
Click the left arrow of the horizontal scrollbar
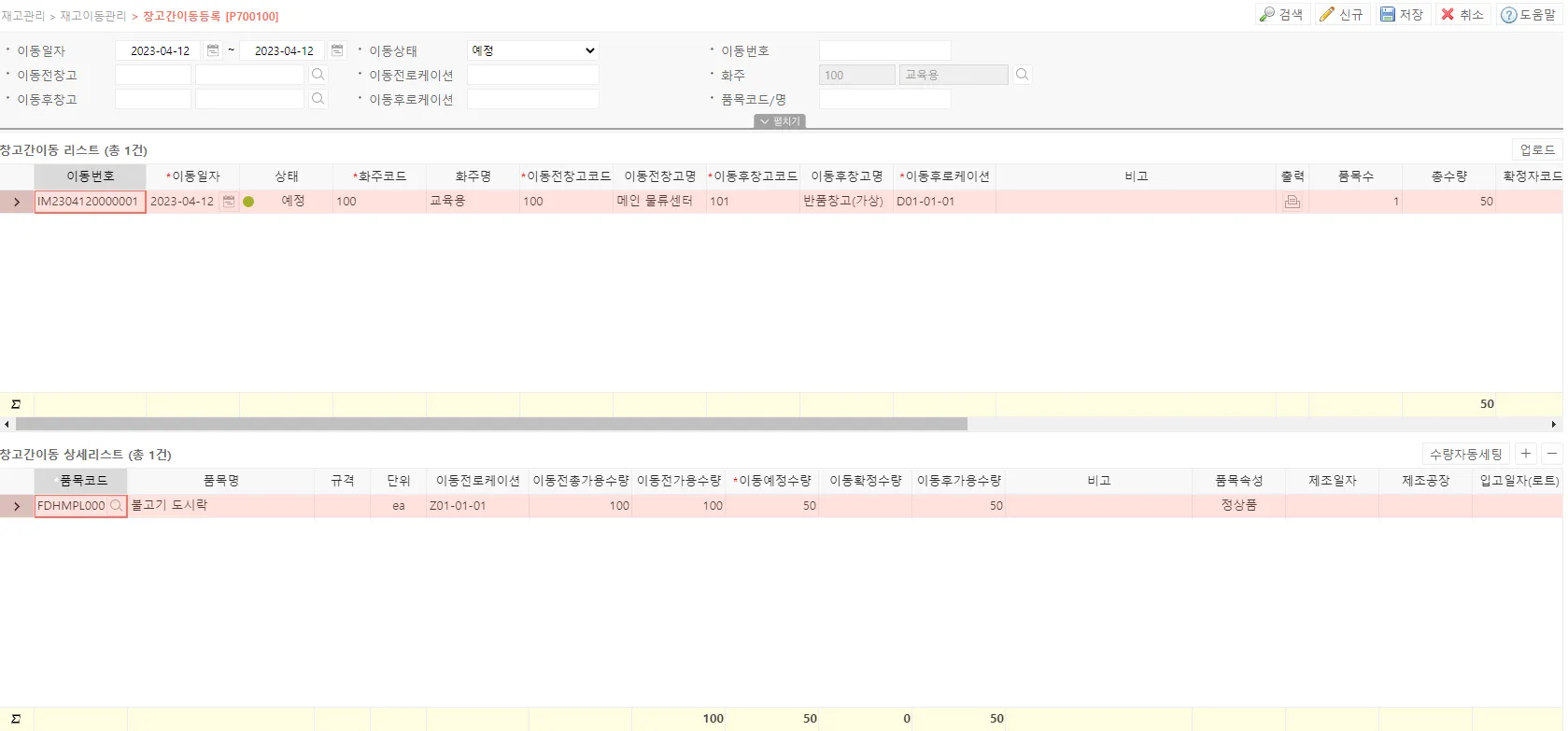point(7,424)
